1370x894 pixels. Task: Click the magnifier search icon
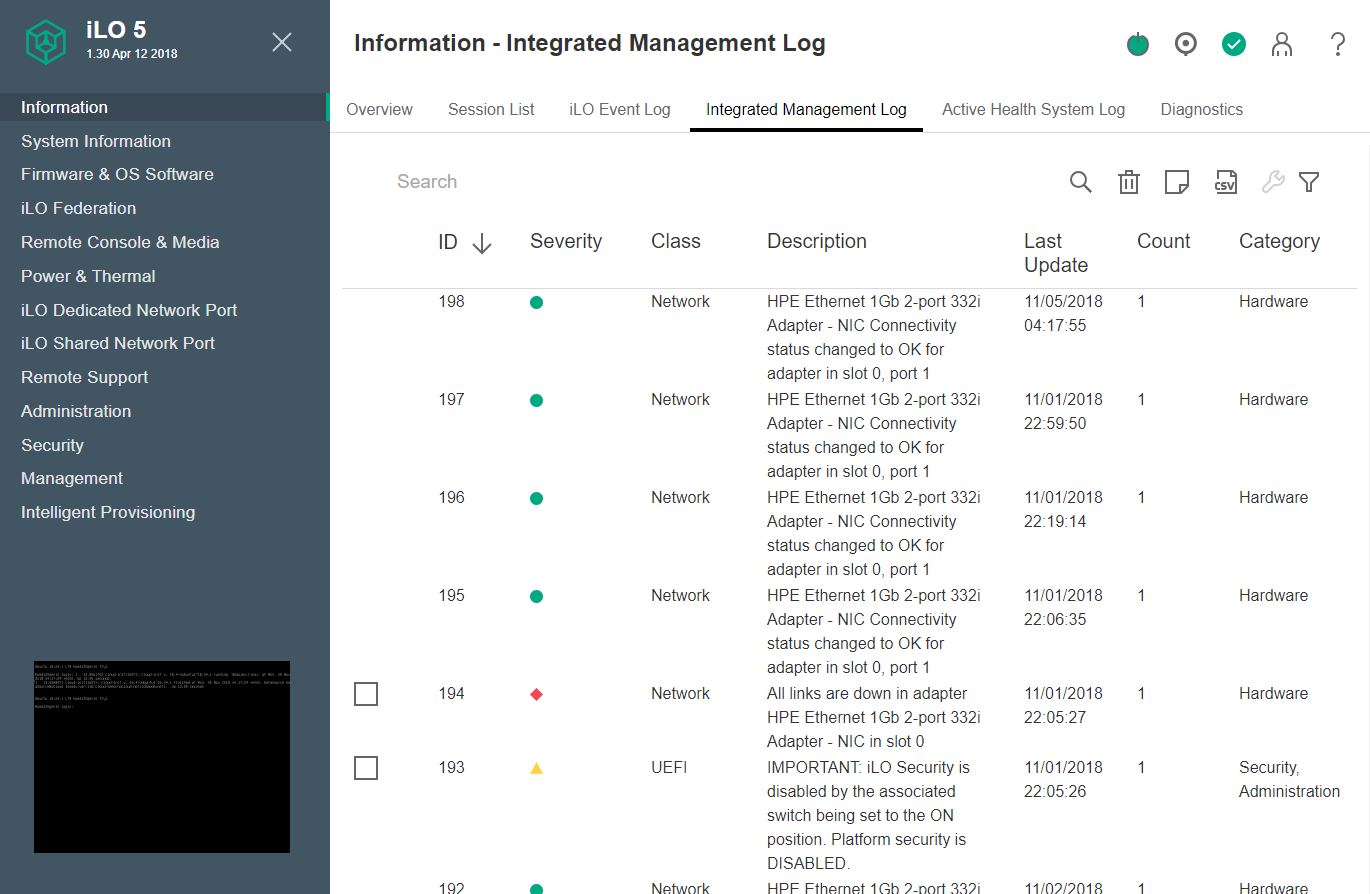point(1080,182)
